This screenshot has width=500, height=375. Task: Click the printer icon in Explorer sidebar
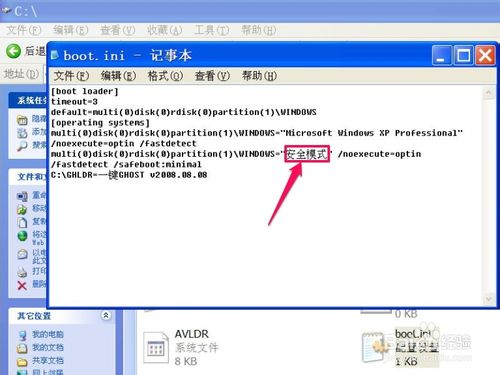pyautogui.click(x=22, y=272)
